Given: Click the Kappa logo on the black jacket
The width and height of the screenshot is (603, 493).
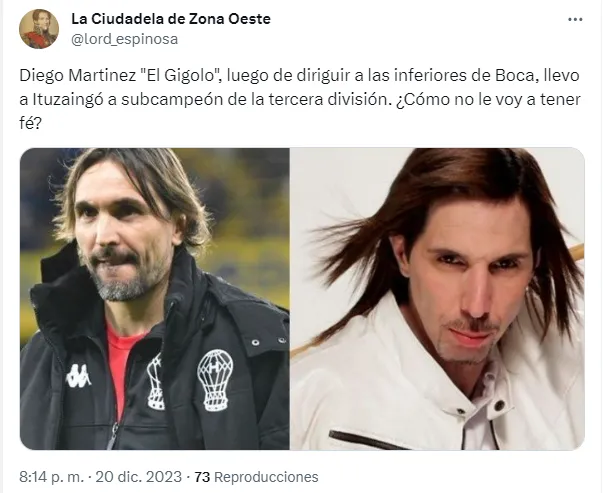Looking at the screenshot, I should [78, 376].
